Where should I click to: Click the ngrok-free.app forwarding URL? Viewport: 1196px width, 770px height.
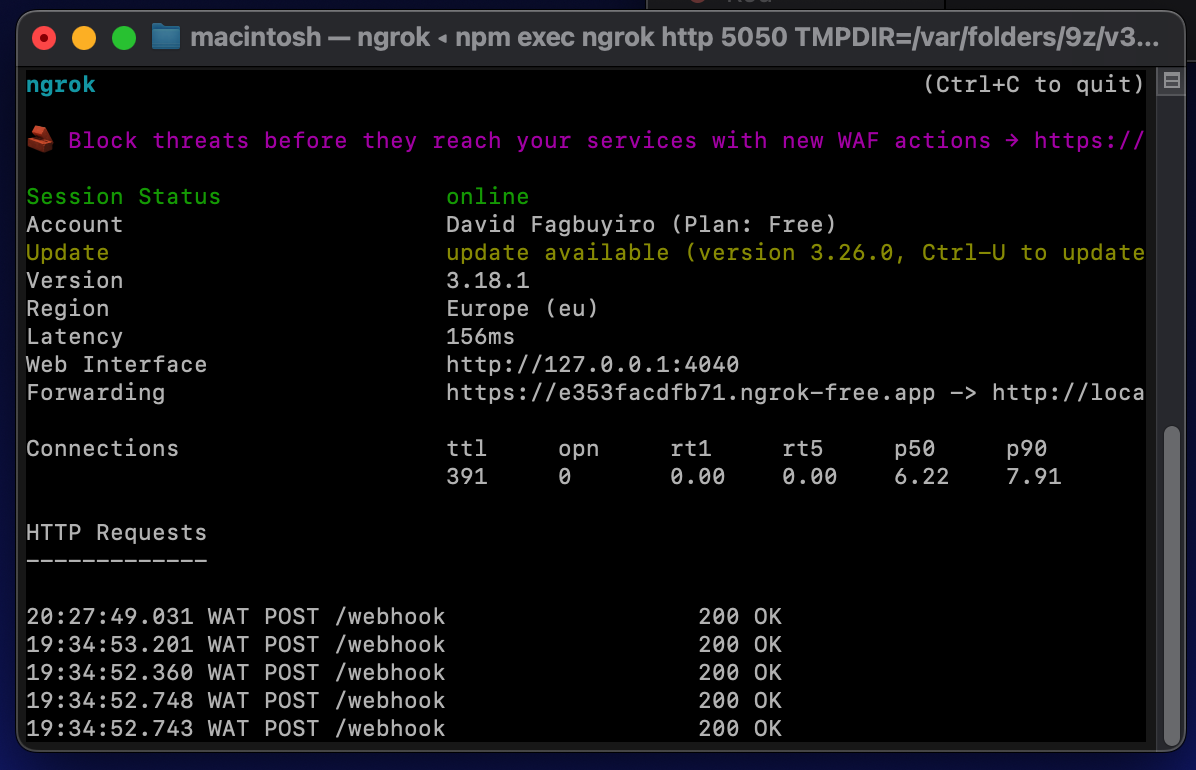tap(690, 393)
